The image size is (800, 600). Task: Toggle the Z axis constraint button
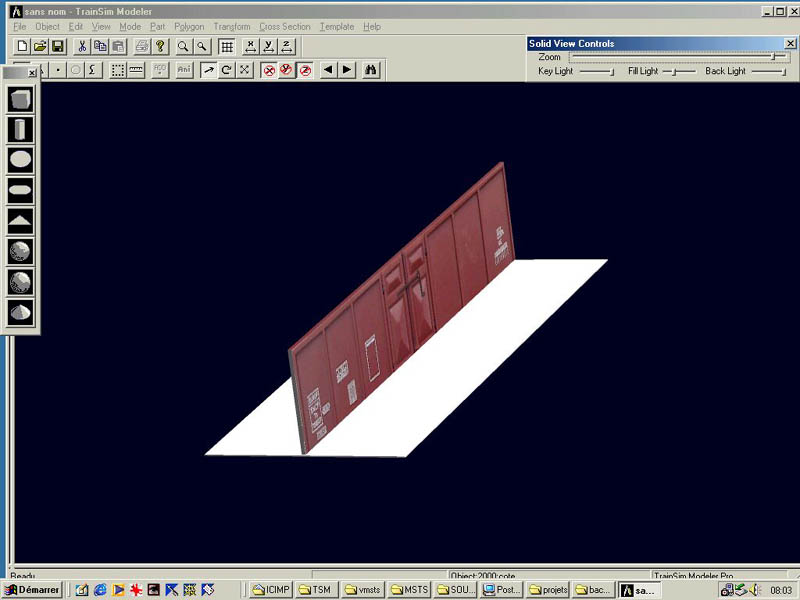pos(287,47)
